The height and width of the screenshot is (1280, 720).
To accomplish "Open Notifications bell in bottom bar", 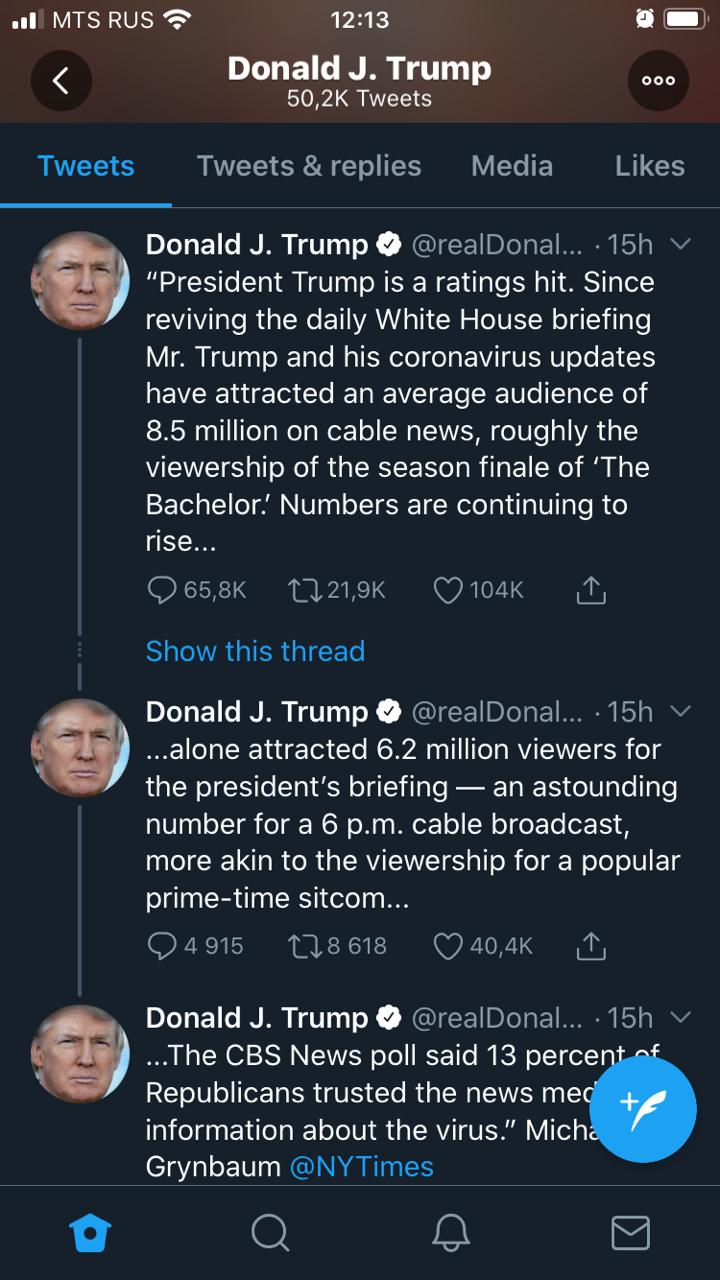I will tap(450, 1233).
